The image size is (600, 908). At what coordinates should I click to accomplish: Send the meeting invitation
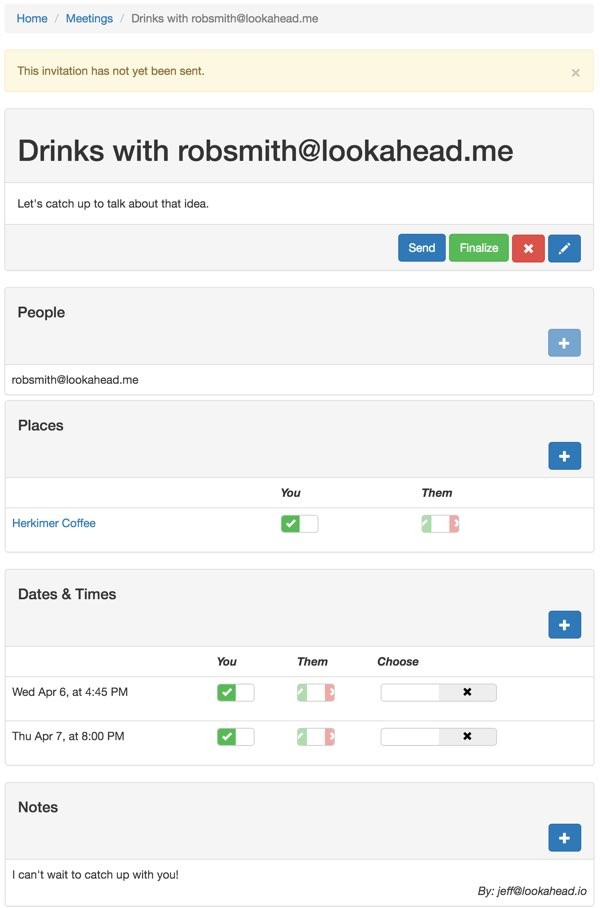point(422,248)
